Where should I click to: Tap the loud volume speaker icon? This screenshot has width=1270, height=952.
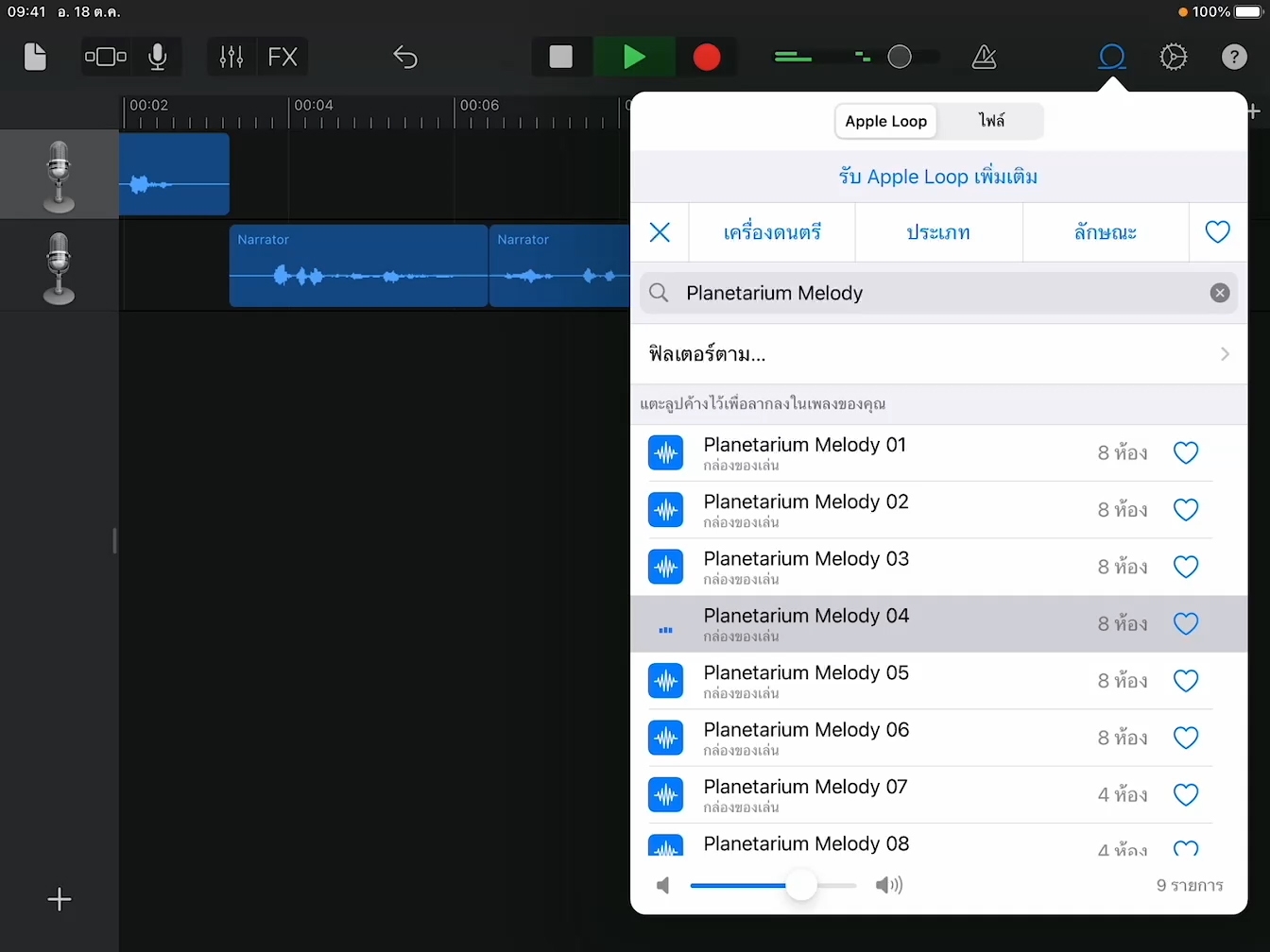point(888,885)
